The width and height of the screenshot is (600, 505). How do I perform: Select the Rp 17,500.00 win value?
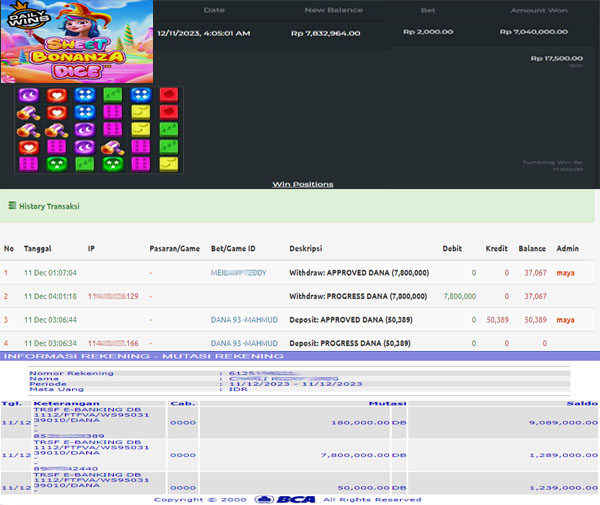pyautogui.click(x=557, y=58)
